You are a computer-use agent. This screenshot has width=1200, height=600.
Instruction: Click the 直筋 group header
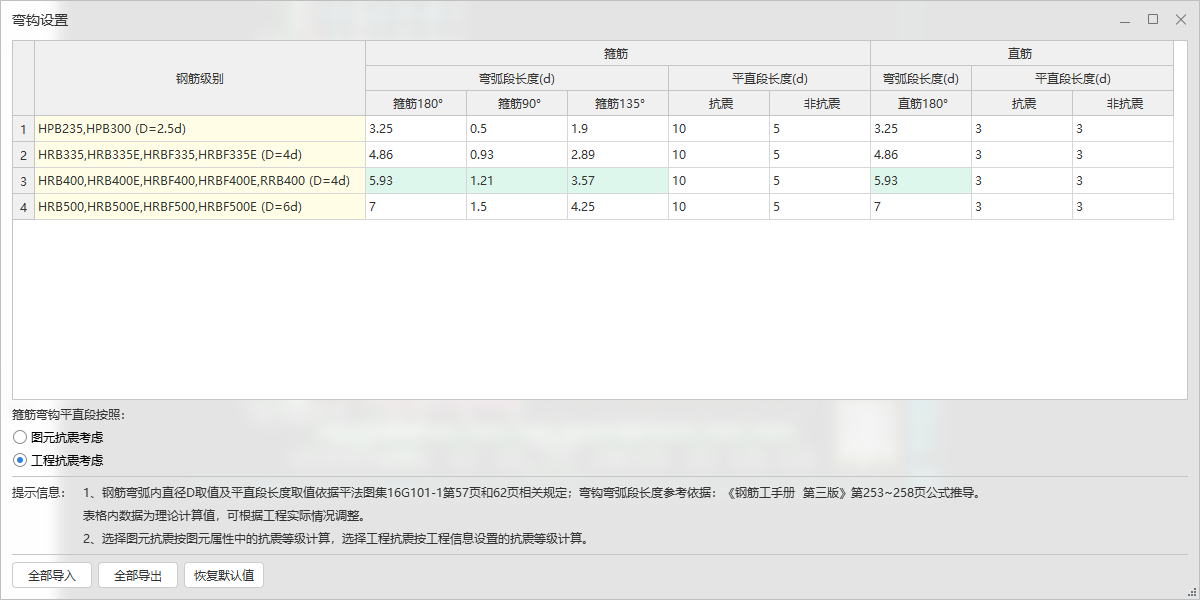pos(1022,53)
